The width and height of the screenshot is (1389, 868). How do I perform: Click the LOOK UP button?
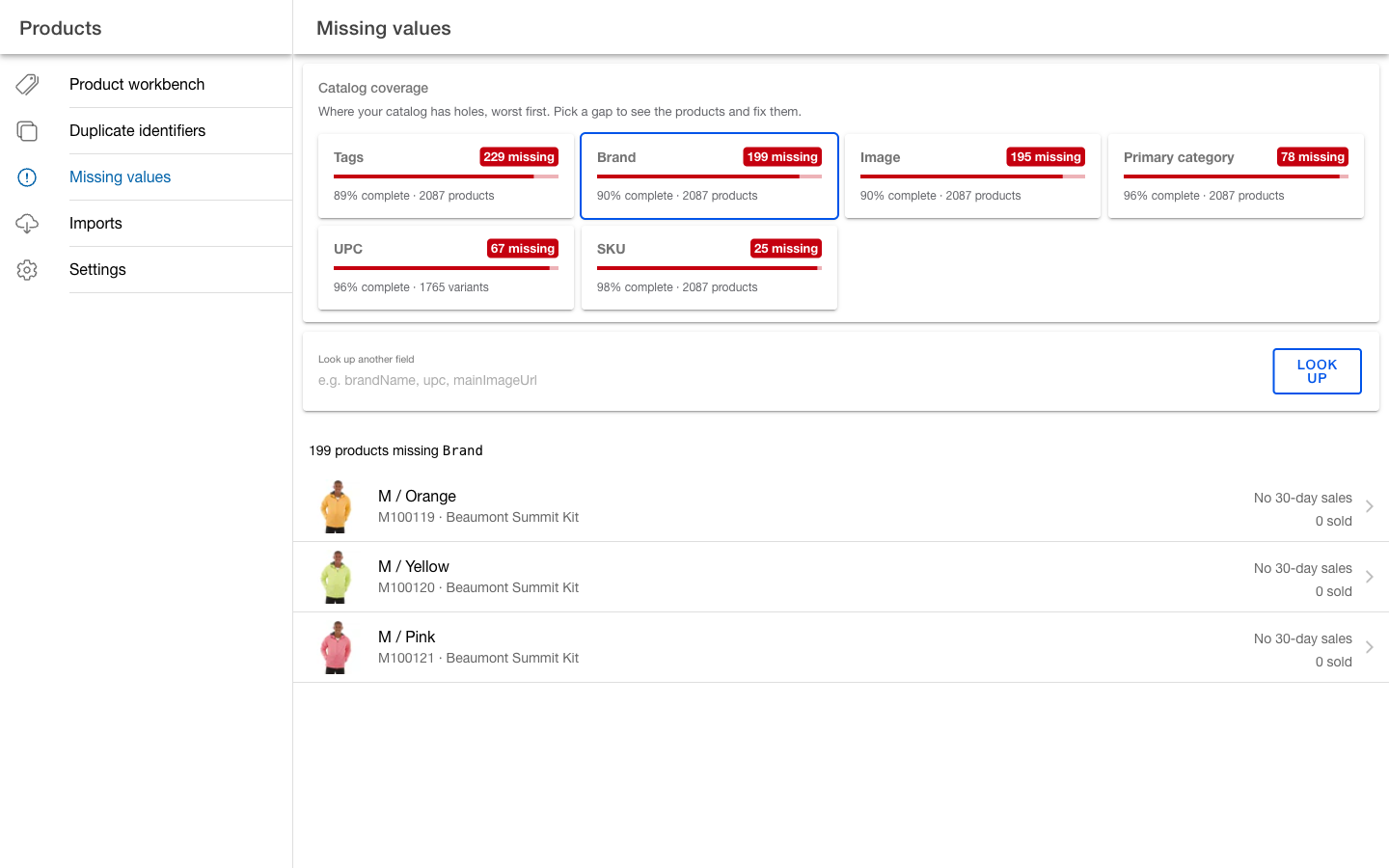click(1317, 371)
